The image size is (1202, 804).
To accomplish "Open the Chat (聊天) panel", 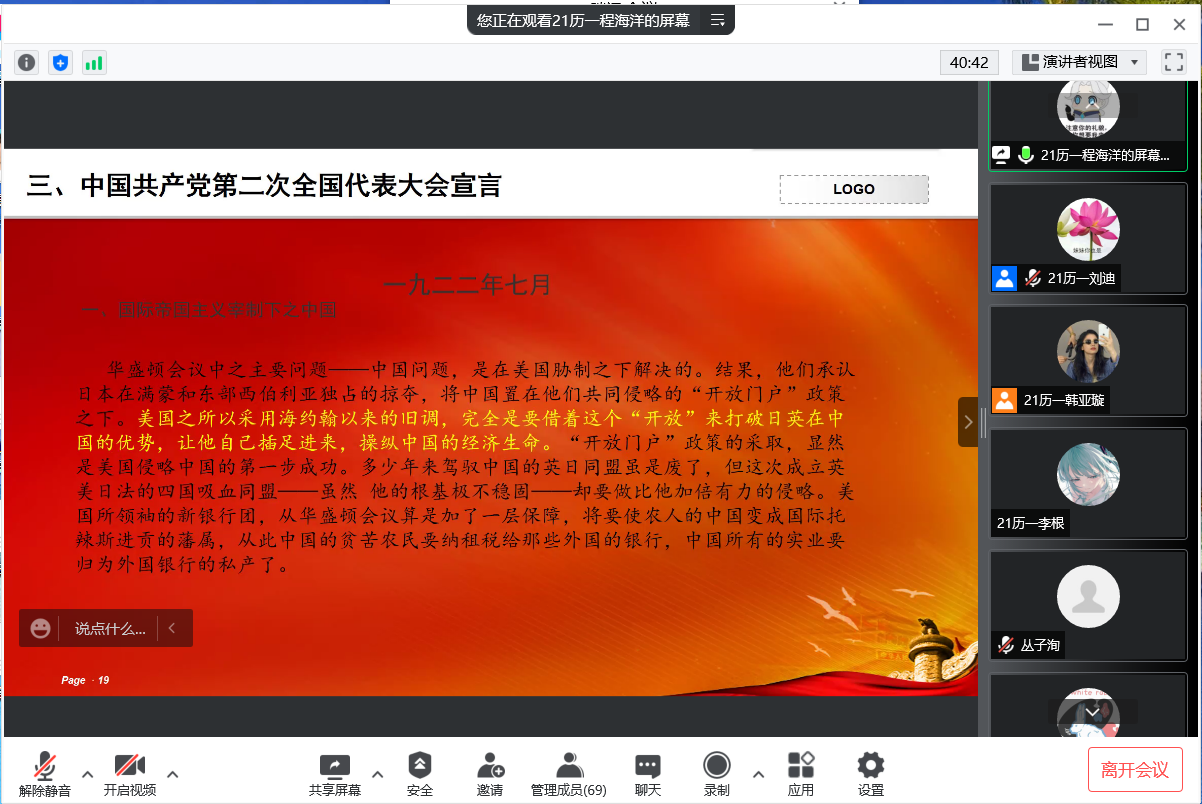I will pyautogui.click(x=648, y=774).
